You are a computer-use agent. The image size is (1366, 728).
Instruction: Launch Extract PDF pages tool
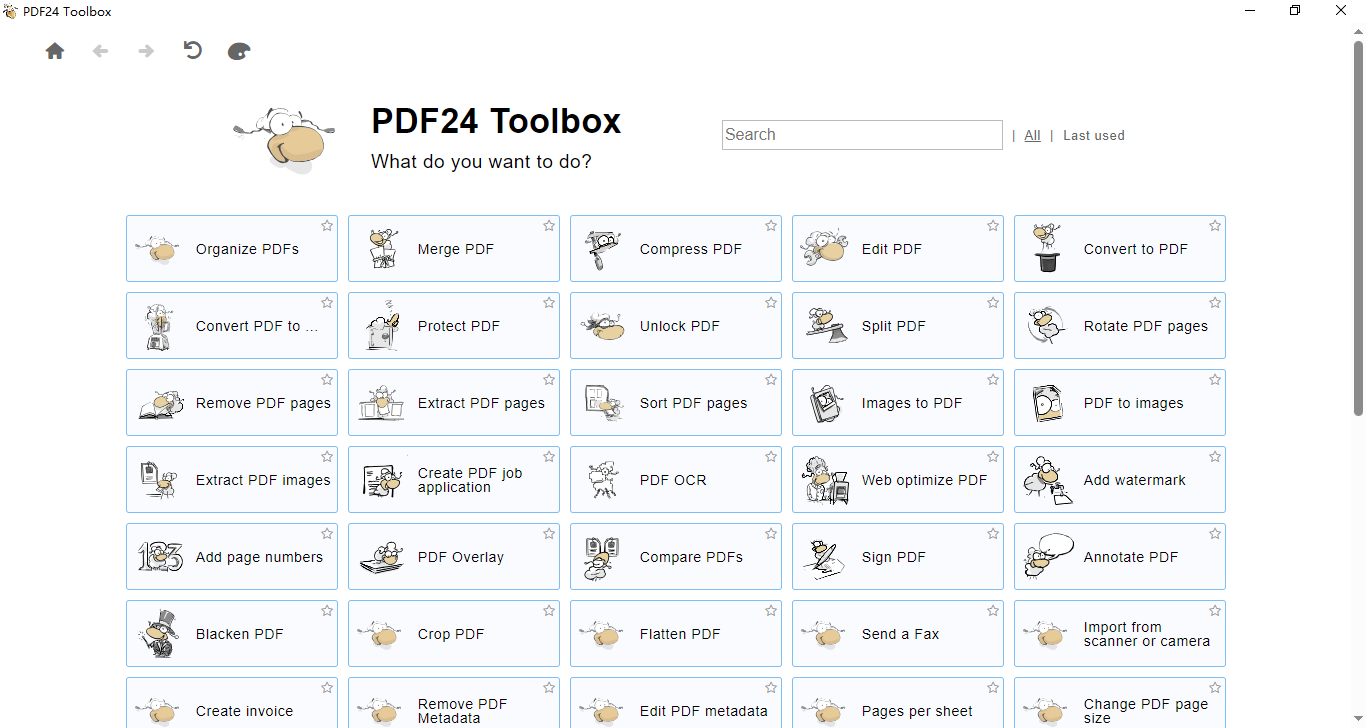coord(454,403)
